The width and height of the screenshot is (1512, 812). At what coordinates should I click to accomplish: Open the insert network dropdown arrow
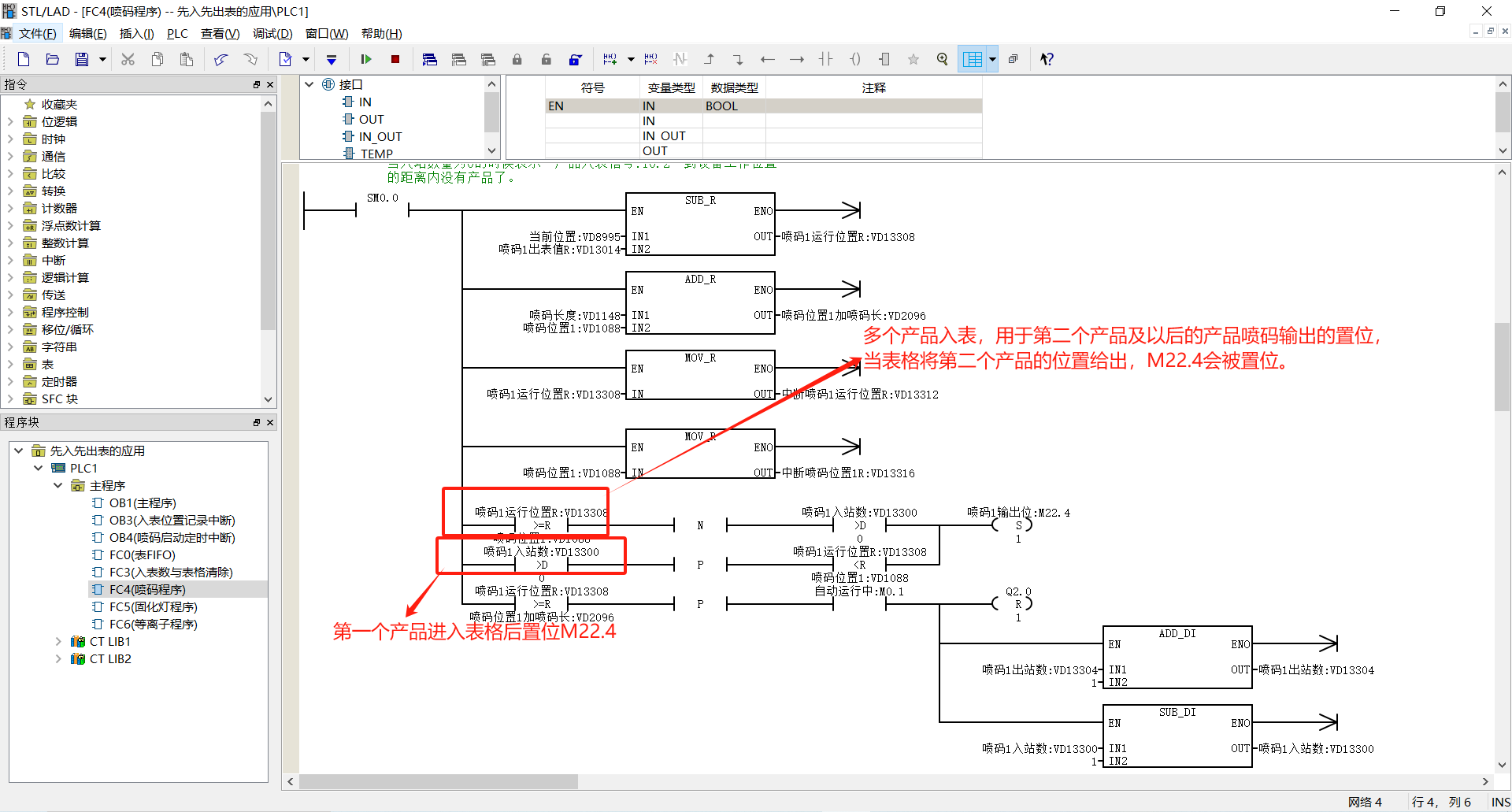(x=631, y=59)
